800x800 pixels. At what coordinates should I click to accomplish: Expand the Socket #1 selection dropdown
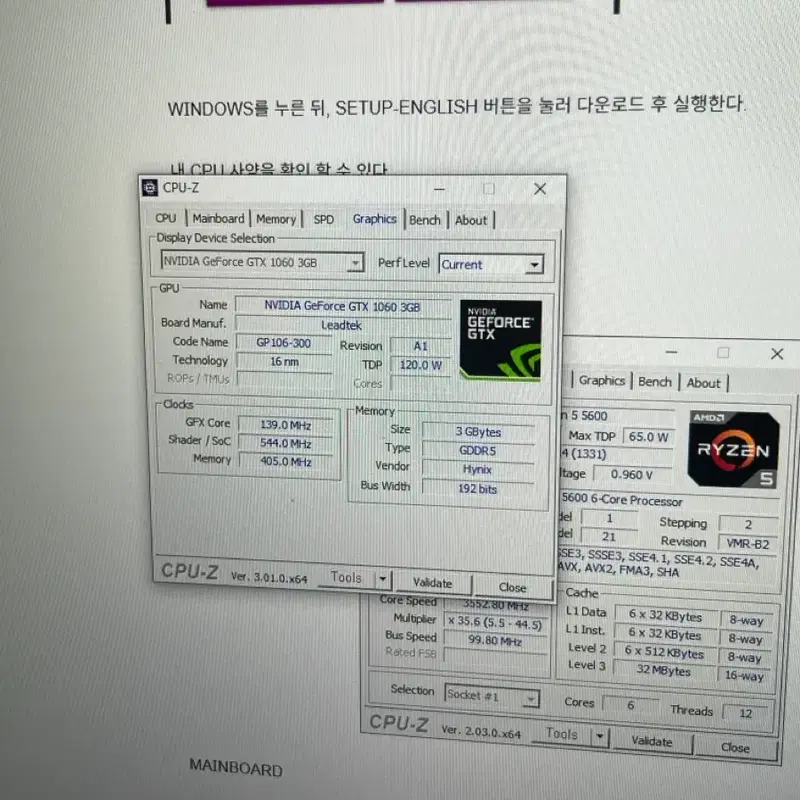pos(531,698)
